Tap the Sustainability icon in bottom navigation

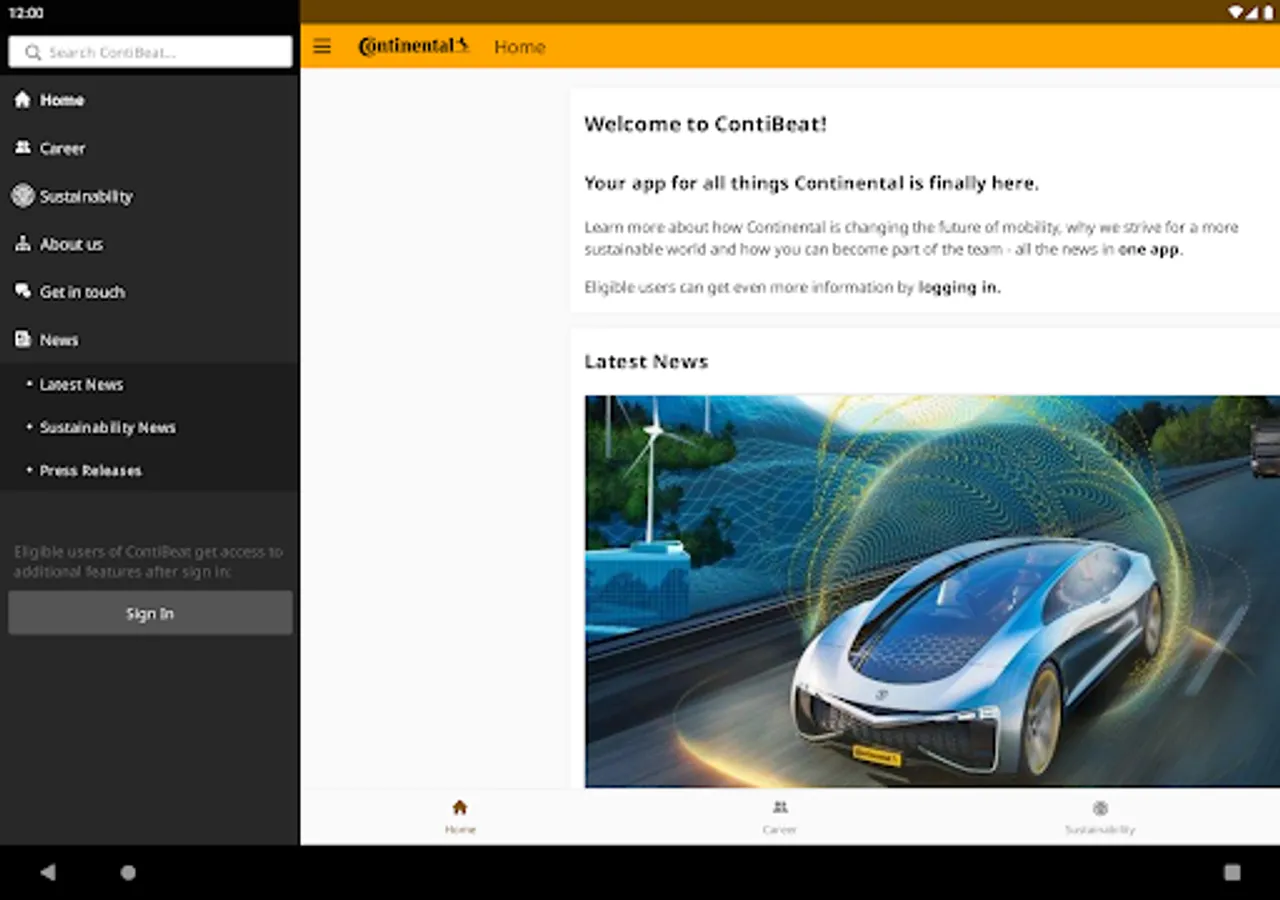(x=1100, y=806)
